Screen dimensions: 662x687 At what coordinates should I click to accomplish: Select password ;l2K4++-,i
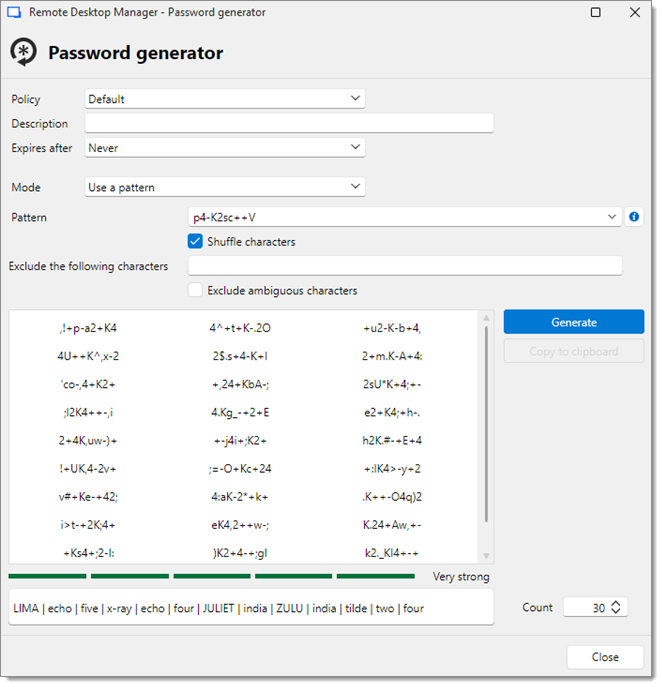[89, 414]
